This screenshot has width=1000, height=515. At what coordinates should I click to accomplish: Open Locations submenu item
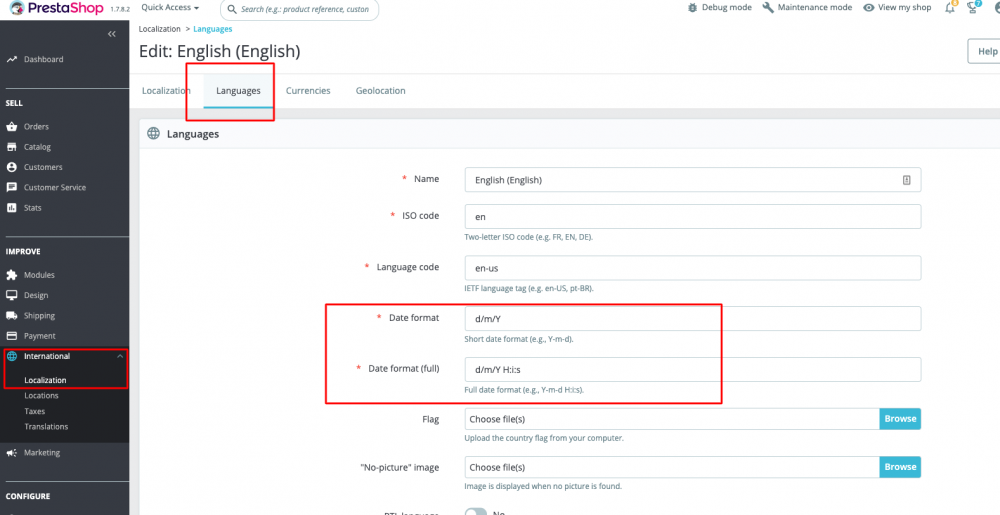point(41,395)
